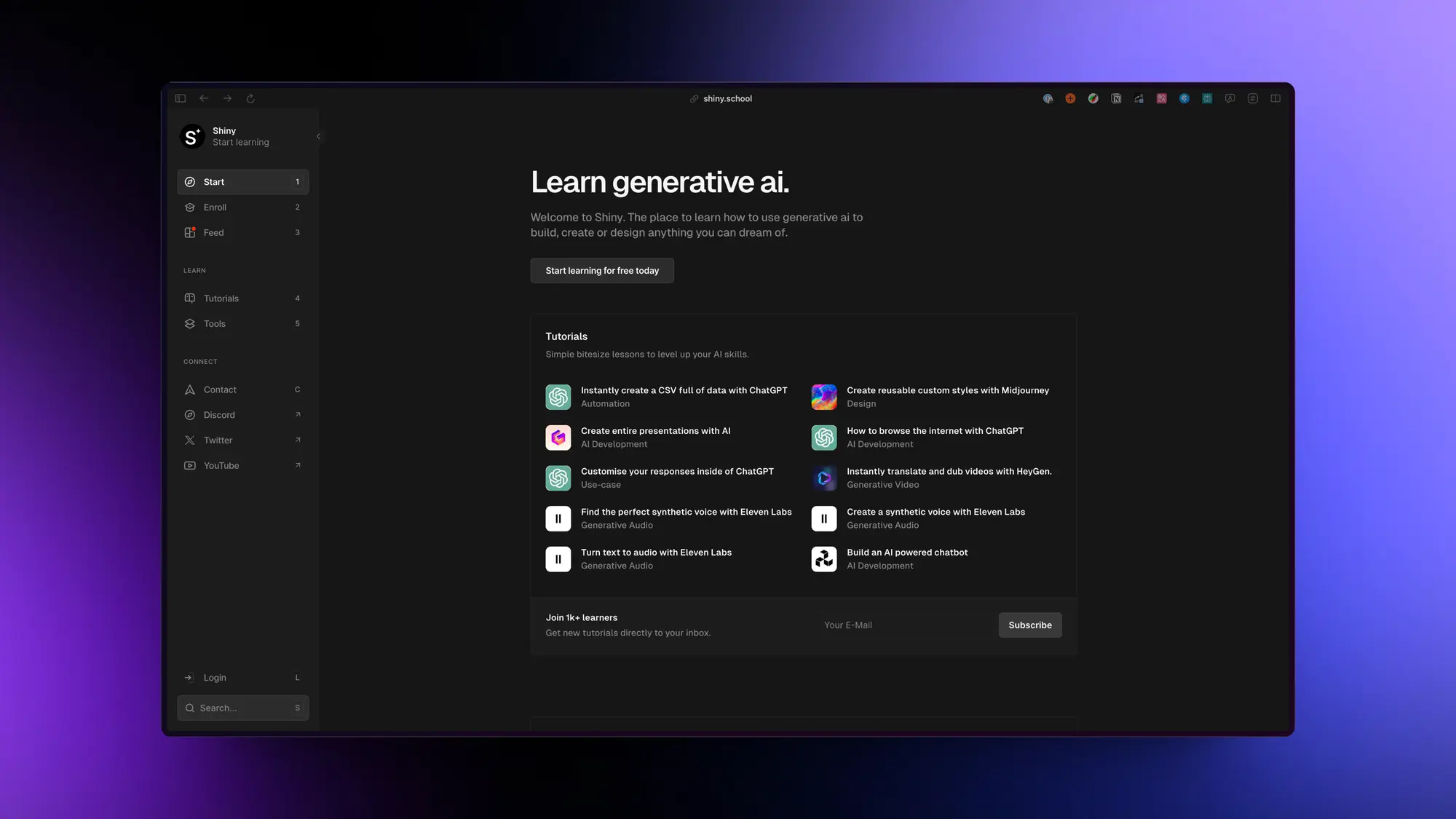The image size is (1456, 819).
Task: Open Enroll in the sidebar
Action: [x=242, y=207]
